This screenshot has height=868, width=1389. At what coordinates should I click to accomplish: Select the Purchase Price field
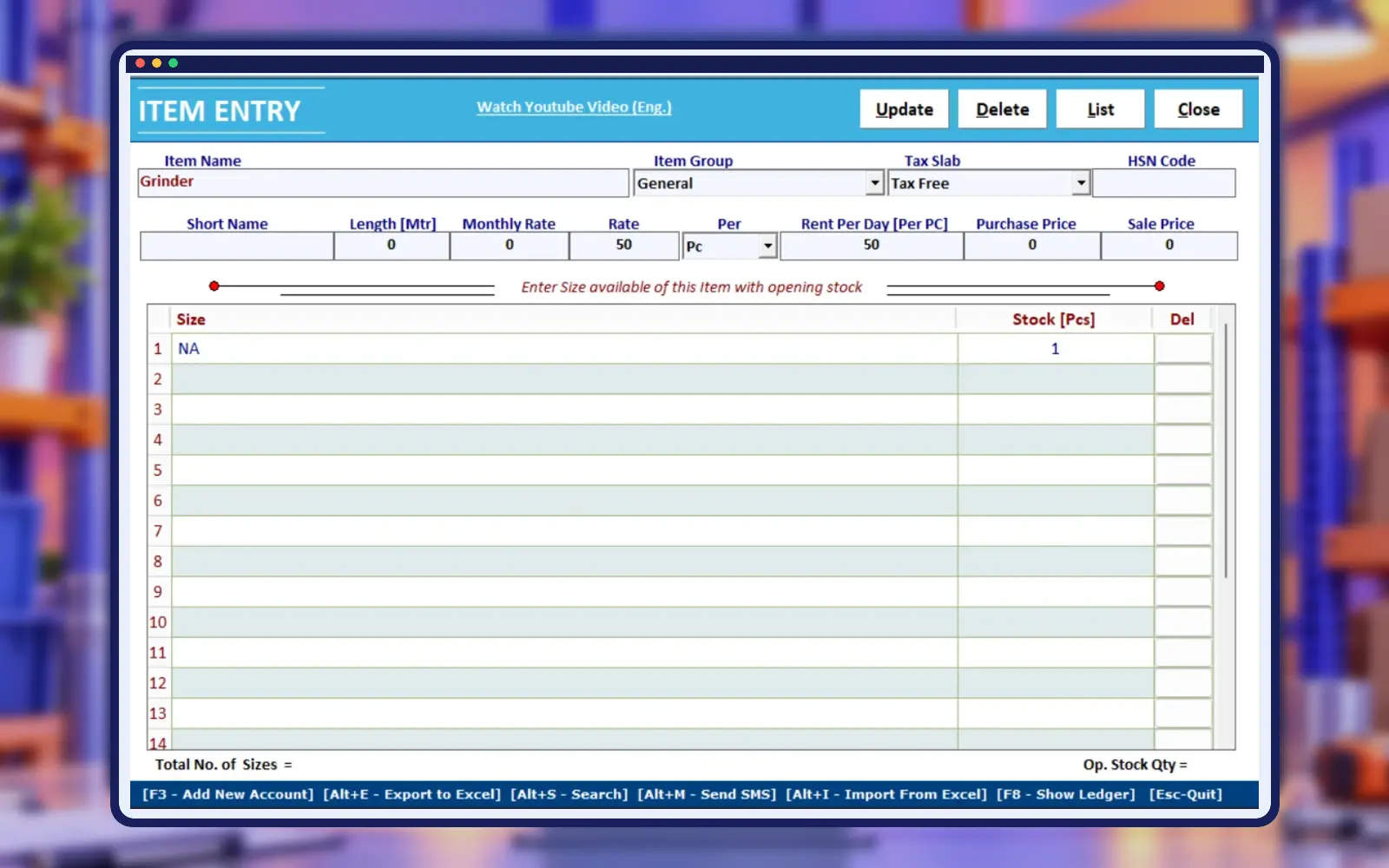[1032, 246]
